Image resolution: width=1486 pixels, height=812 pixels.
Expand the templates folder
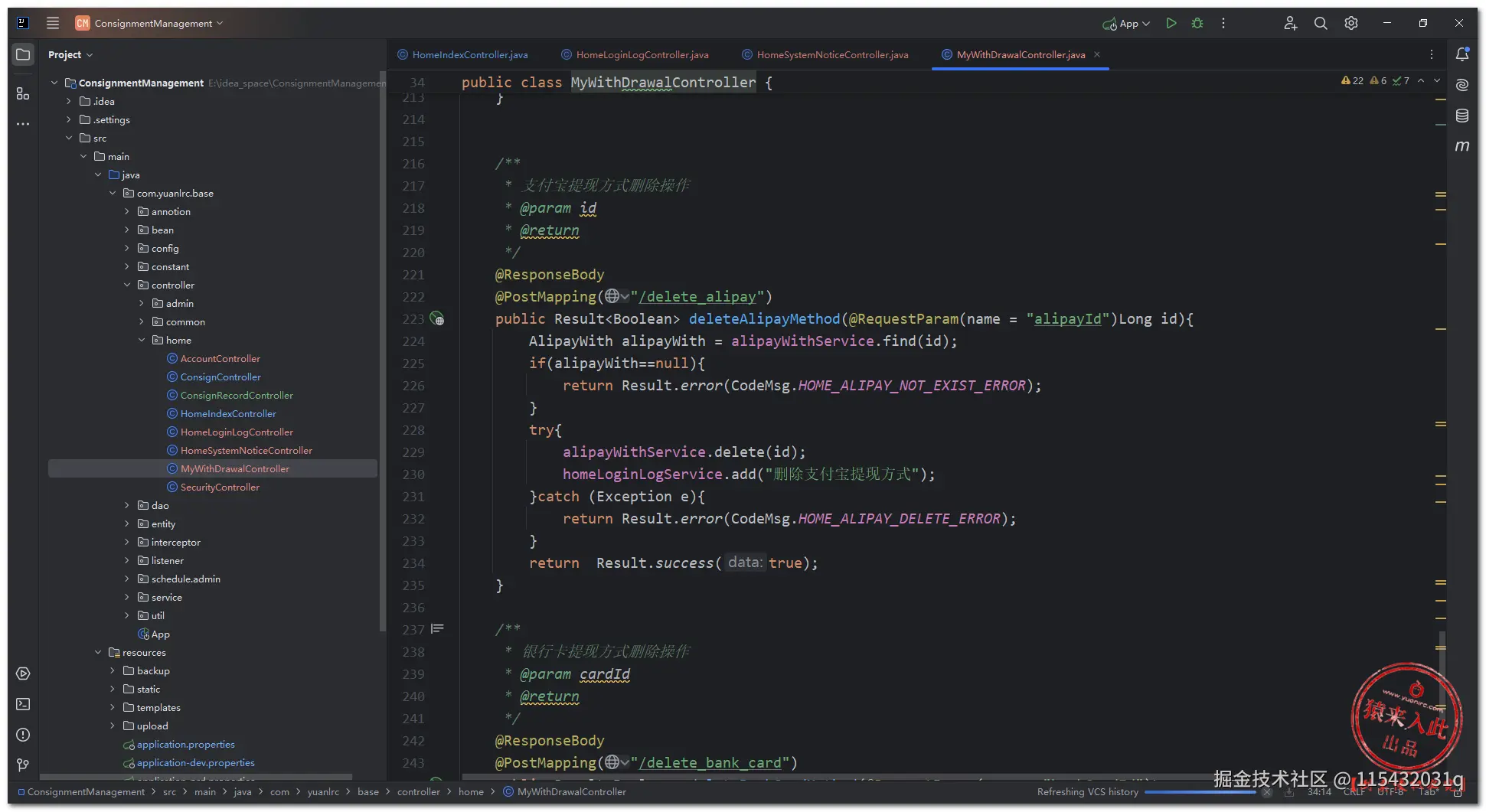tap(113, 707)
